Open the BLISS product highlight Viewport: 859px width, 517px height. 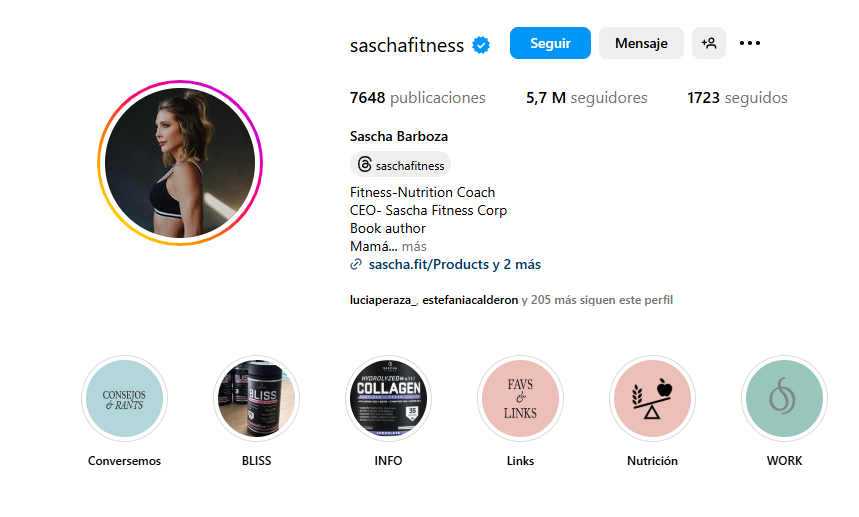(256, 399)
